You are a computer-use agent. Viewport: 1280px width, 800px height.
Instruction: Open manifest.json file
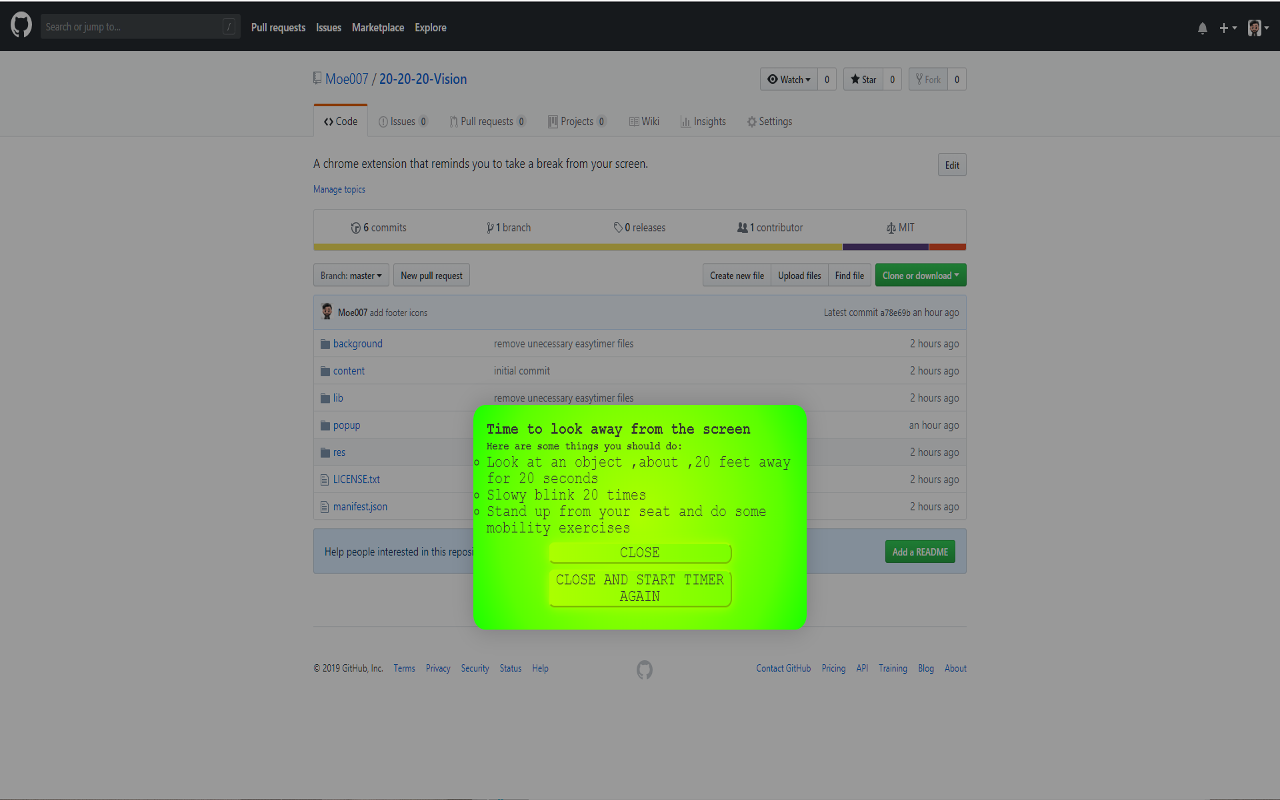pos(360,506)
